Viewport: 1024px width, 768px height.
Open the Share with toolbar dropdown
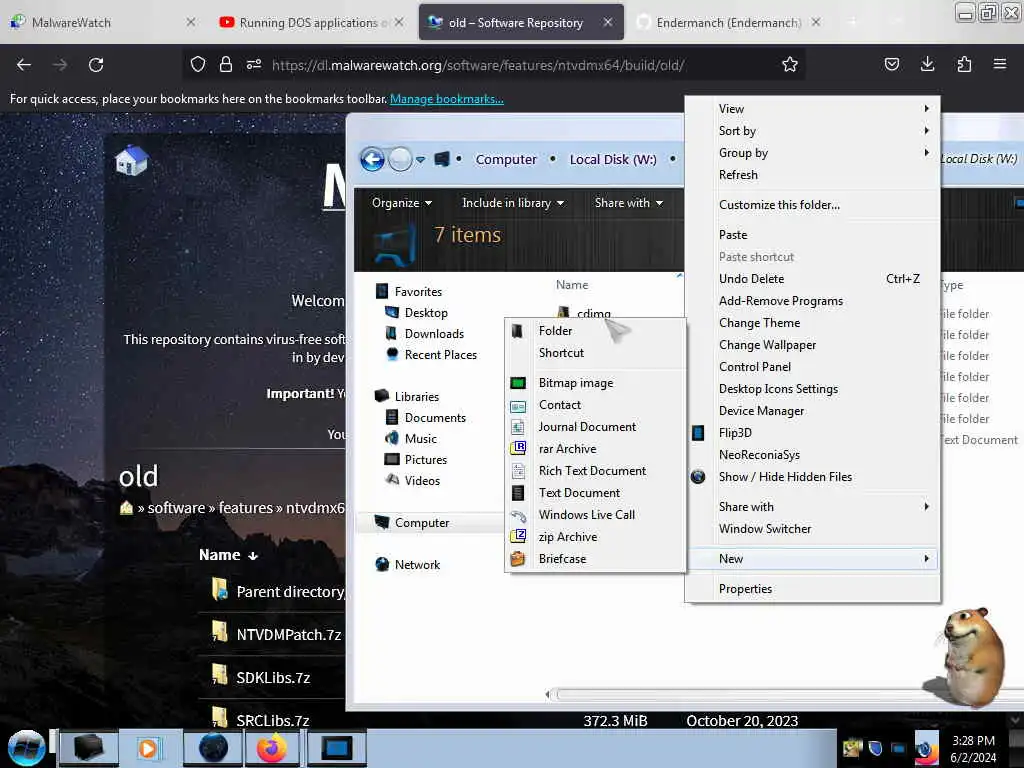point(628,203)
